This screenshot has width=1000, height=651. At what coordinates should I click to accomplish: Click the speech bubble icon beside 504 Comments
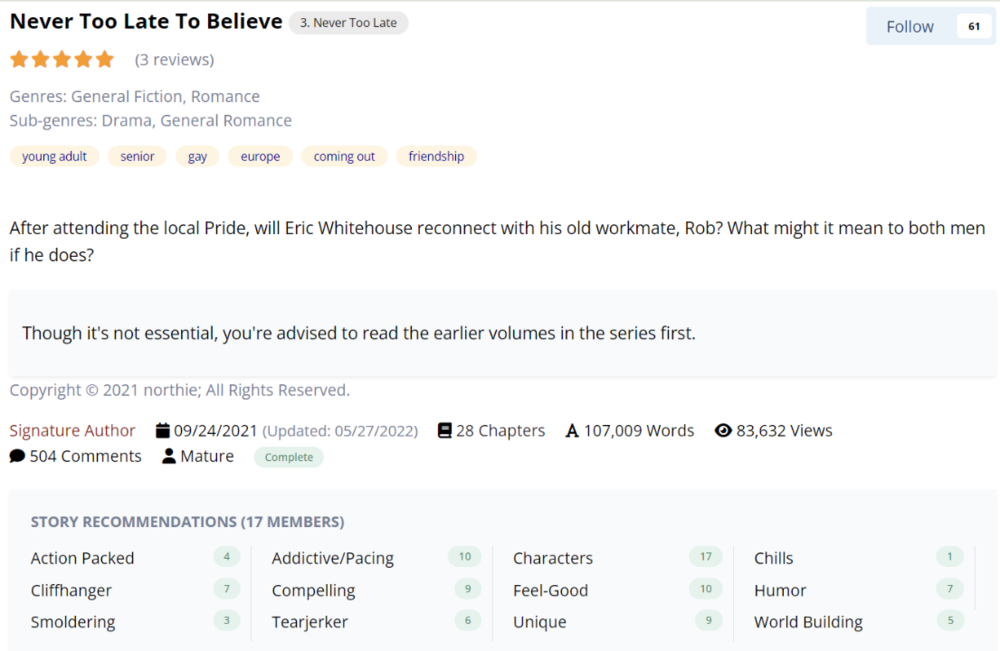(x=17, y=457)
